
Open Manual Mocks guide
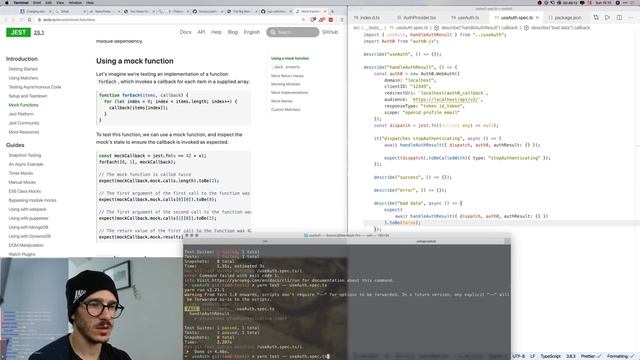pyautogui.click(x=22, y=182)
